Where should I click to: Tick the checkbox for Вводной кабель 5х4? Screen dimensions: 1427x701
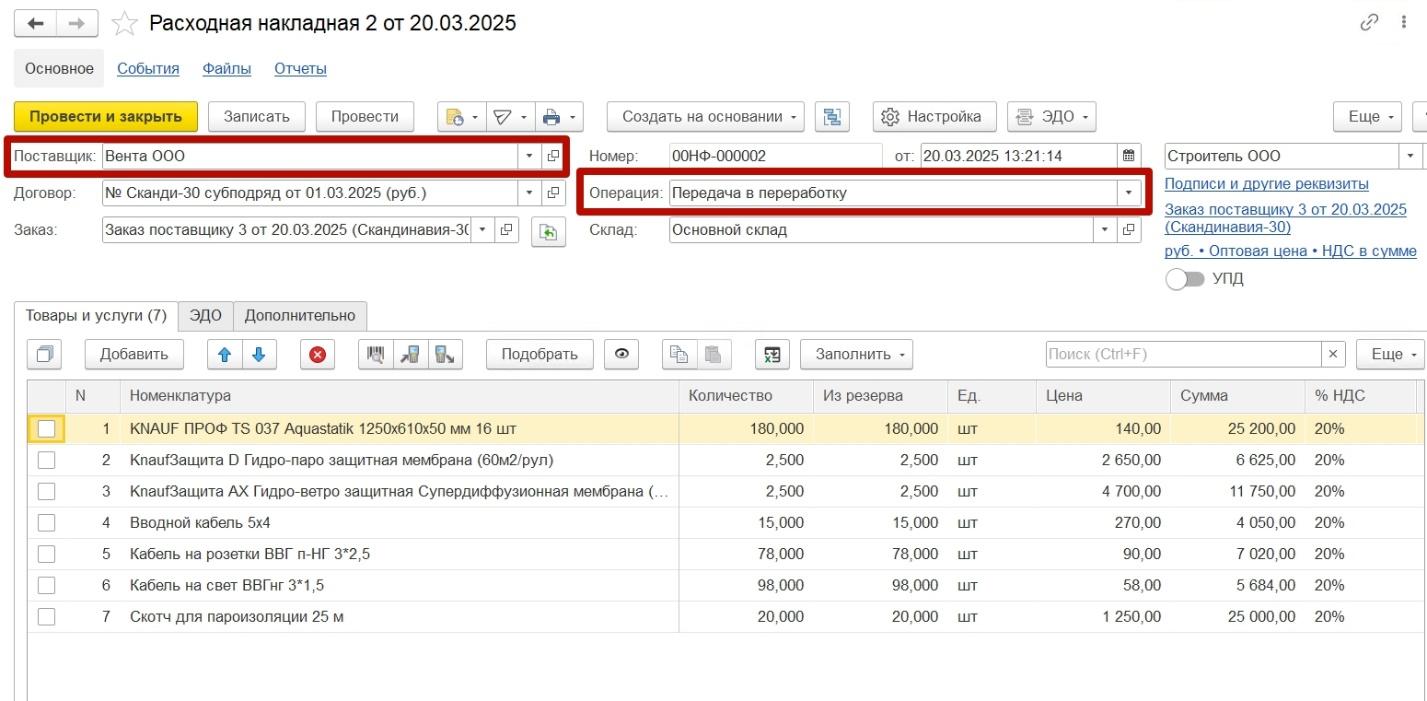tap(47, 523)
